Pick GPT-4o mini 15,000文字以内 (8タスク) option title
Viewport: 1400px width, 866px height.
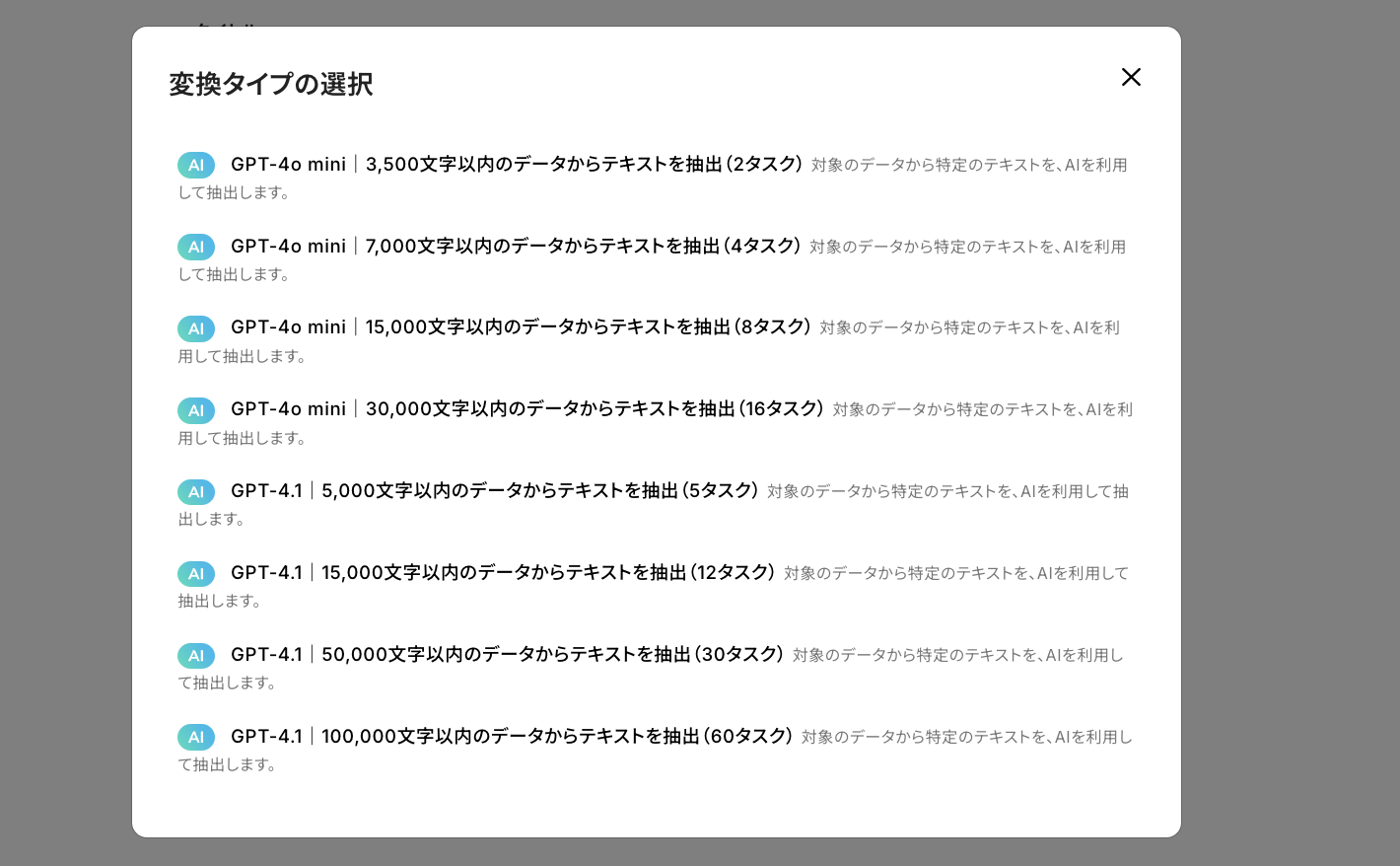pos(521,327)
